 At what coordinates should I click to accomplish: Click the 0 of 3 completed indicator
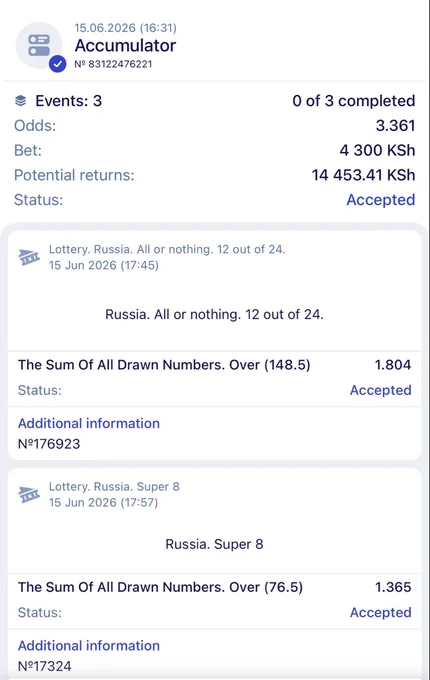click(354, 101)
